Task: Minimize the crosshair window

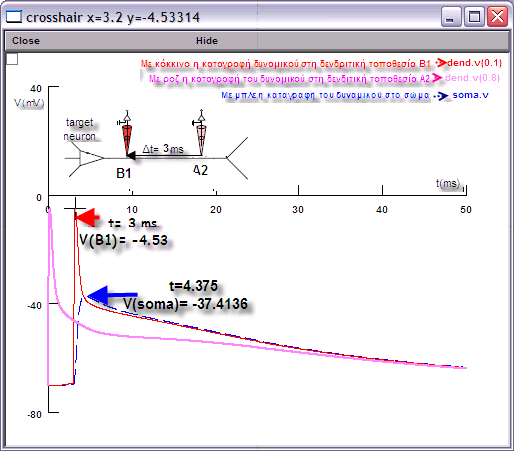Action: [x=450, y=17]
